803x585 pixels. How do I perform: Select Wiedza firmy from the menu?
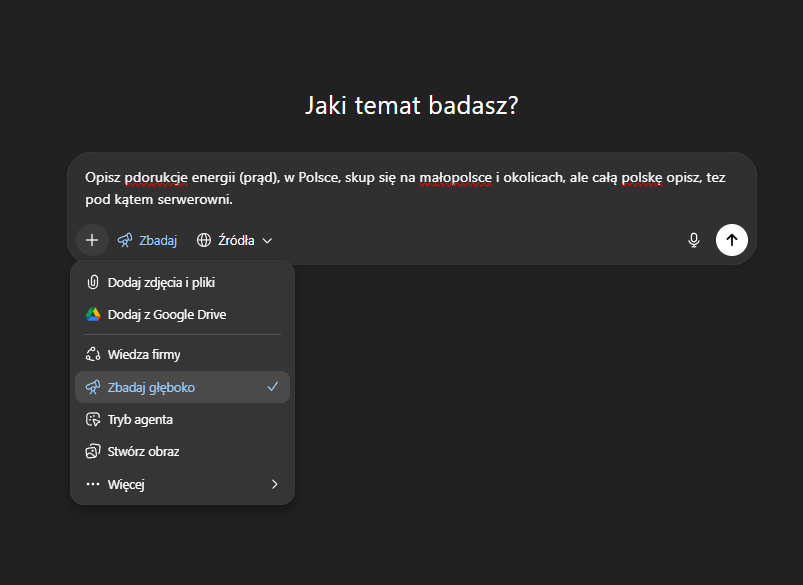pyautogui.click(x=144, y=354)
